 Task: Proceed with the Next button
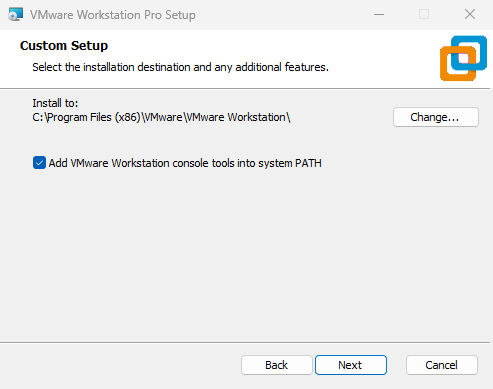[x=351, y=365]
